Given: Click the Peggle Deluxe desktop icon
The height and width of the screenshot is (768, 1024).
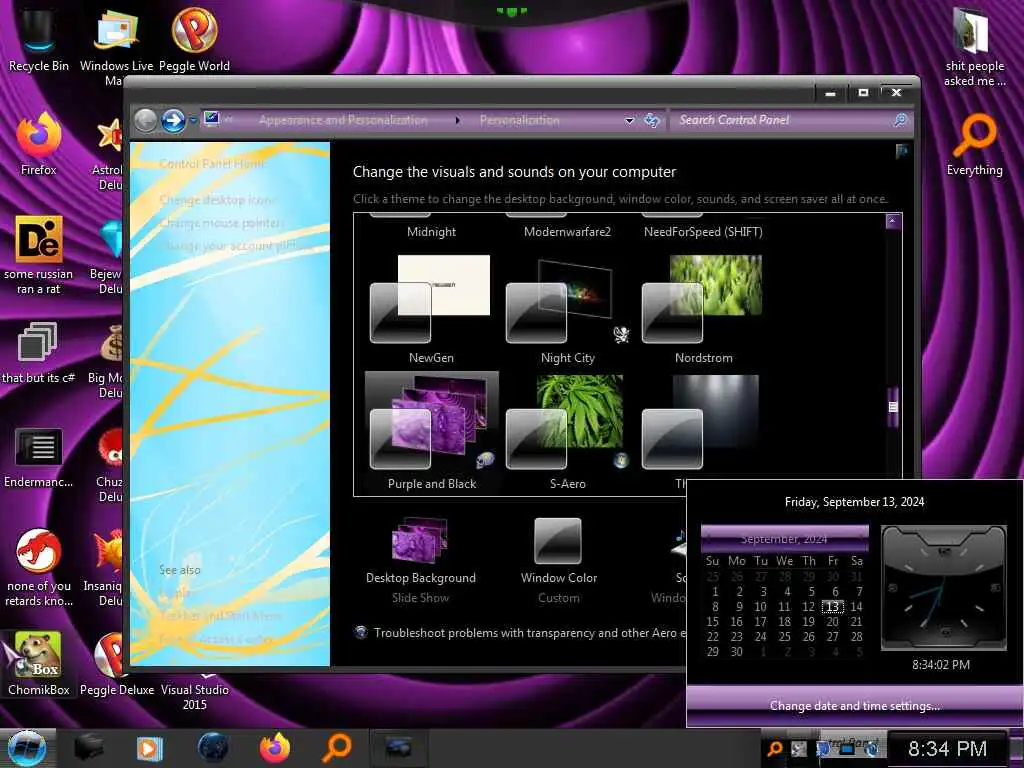Looking at the screenshot, I should pyautogui.click(x=116, y=663).
